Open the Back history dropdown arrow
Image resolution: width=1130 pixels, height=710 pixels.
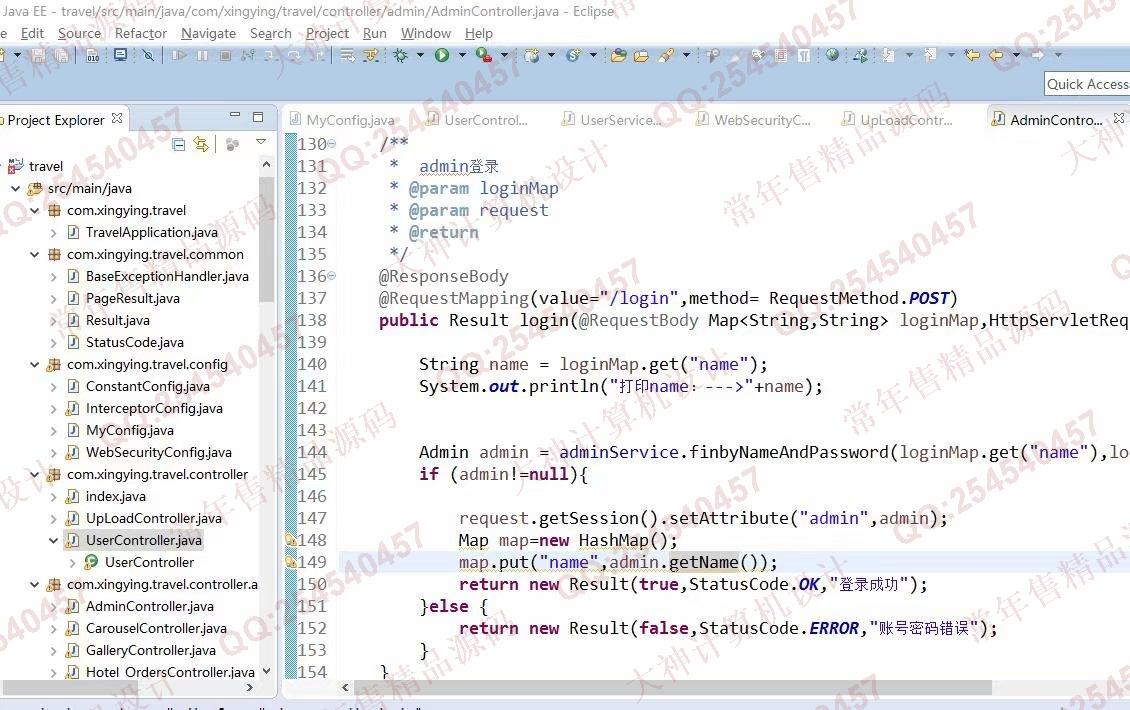1016,55
